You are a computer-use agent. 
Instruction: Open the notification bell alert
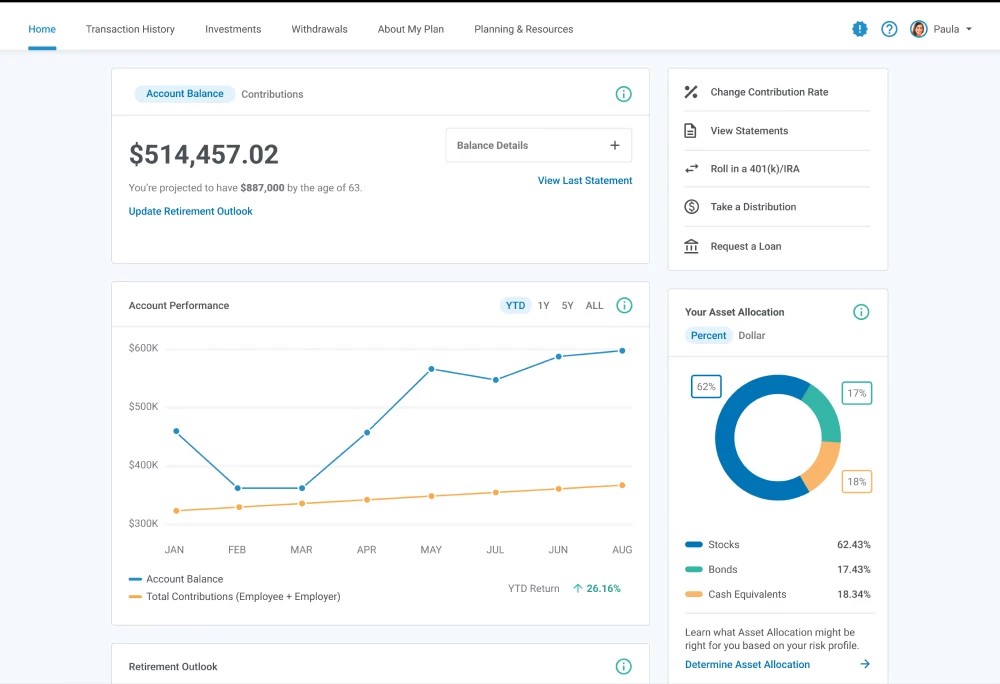(859, 28)
